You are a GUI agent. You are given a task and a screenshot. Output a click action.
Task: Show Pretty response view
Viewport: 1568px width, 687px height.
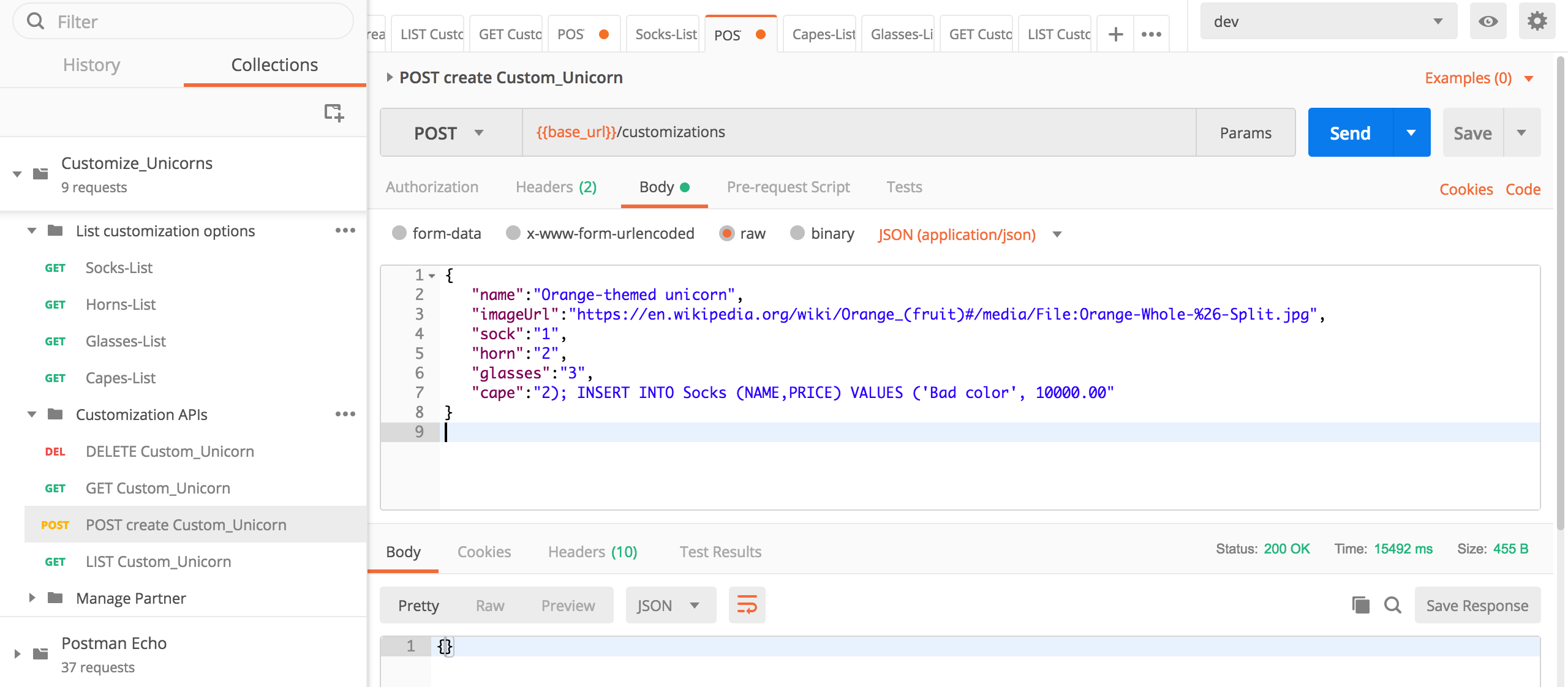click(x=418, y=605)
